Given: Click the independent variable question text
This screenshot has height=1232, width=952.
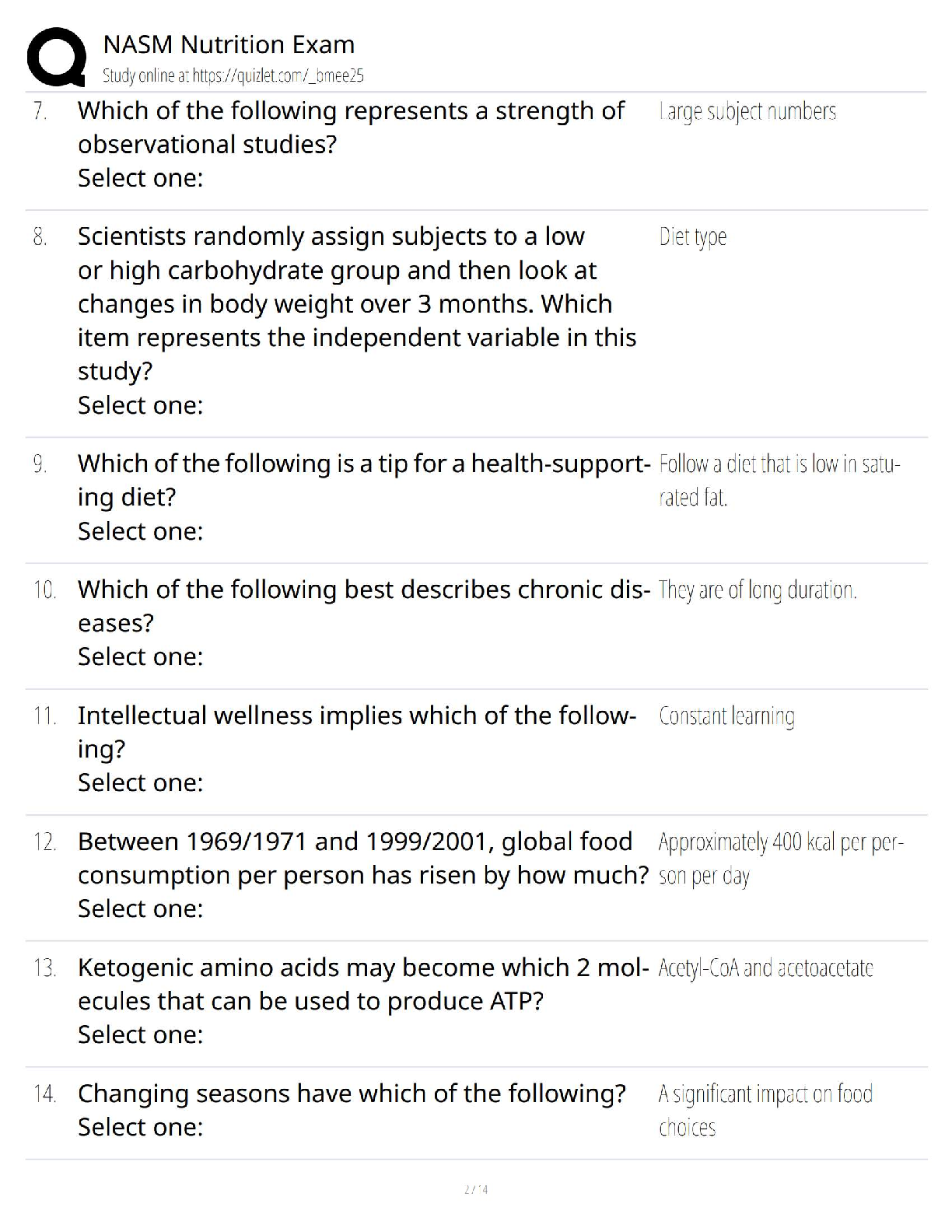Looking at the screenshot, I should (x=356, y=303).
